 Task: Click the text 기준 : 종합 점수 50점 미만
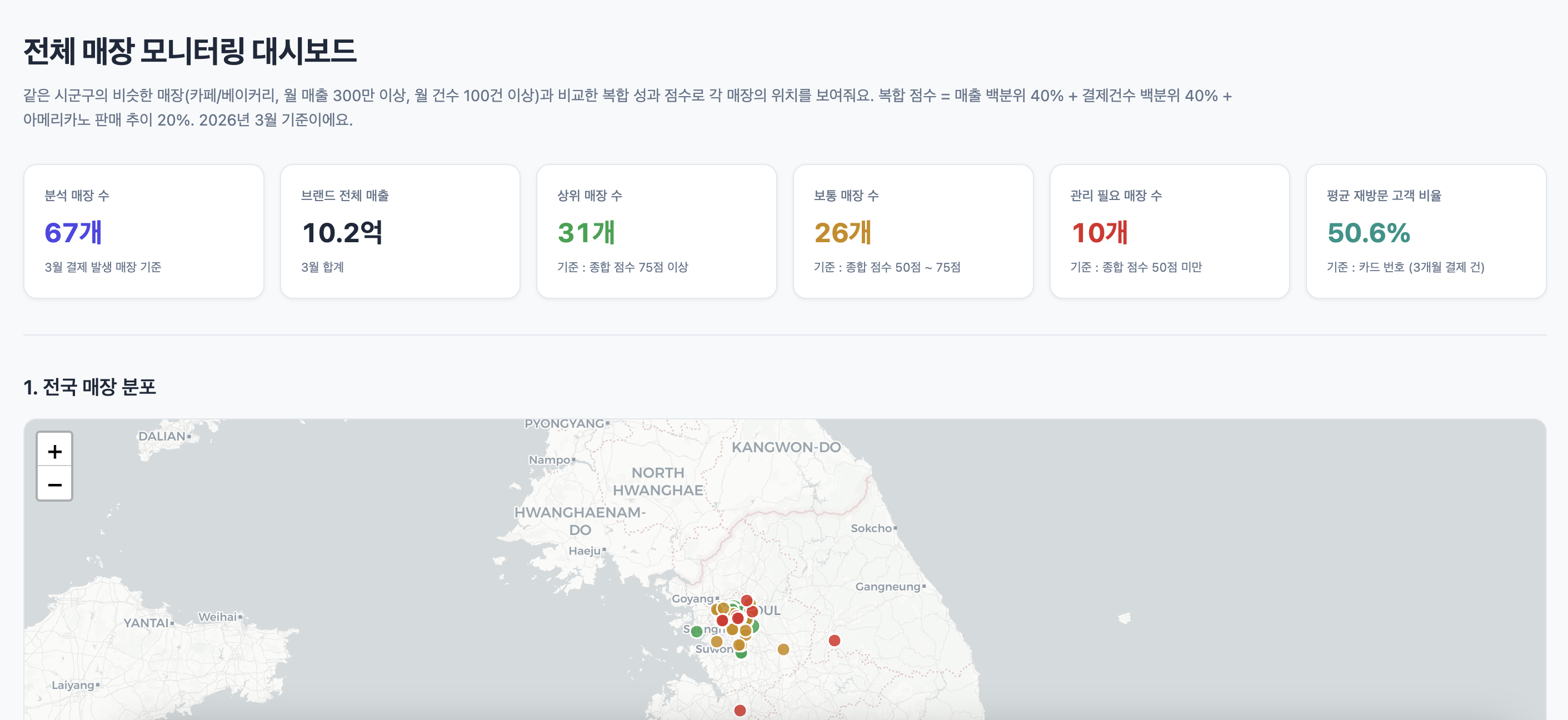(x=1136, y=267)
